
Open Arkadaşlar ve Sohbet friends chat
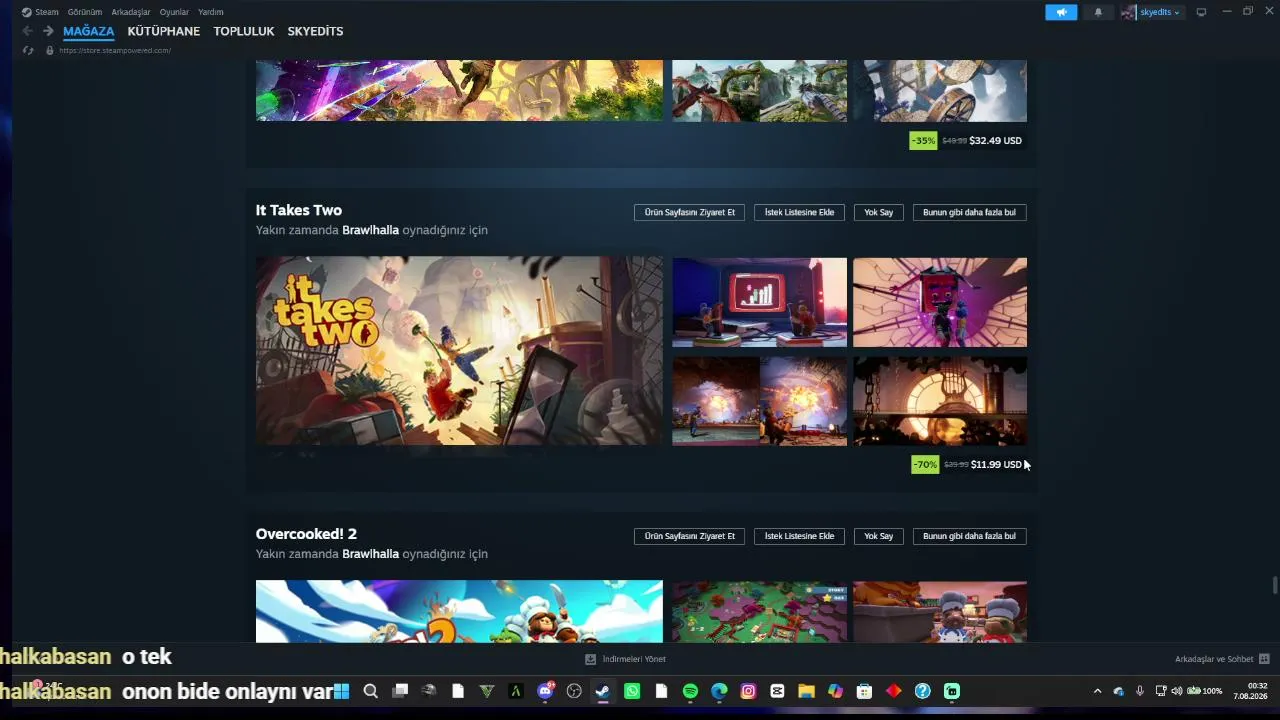[x=1222, y=659]
